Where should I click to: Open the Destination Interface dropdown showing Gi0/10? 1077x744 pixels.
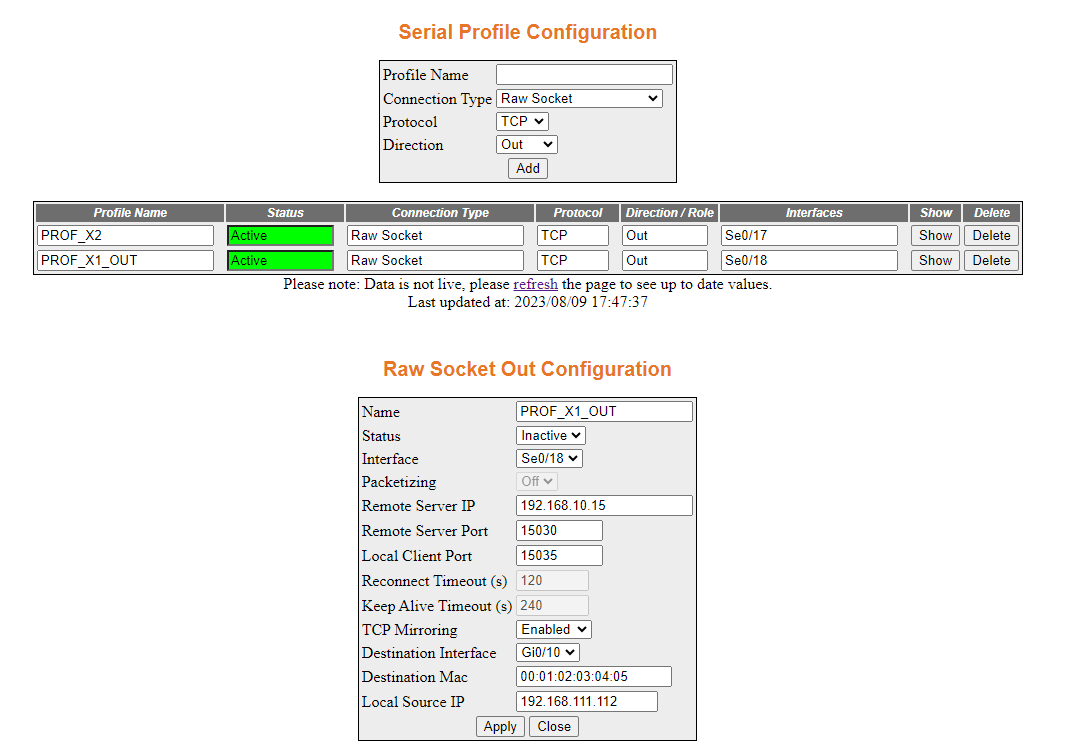(546, 653)
